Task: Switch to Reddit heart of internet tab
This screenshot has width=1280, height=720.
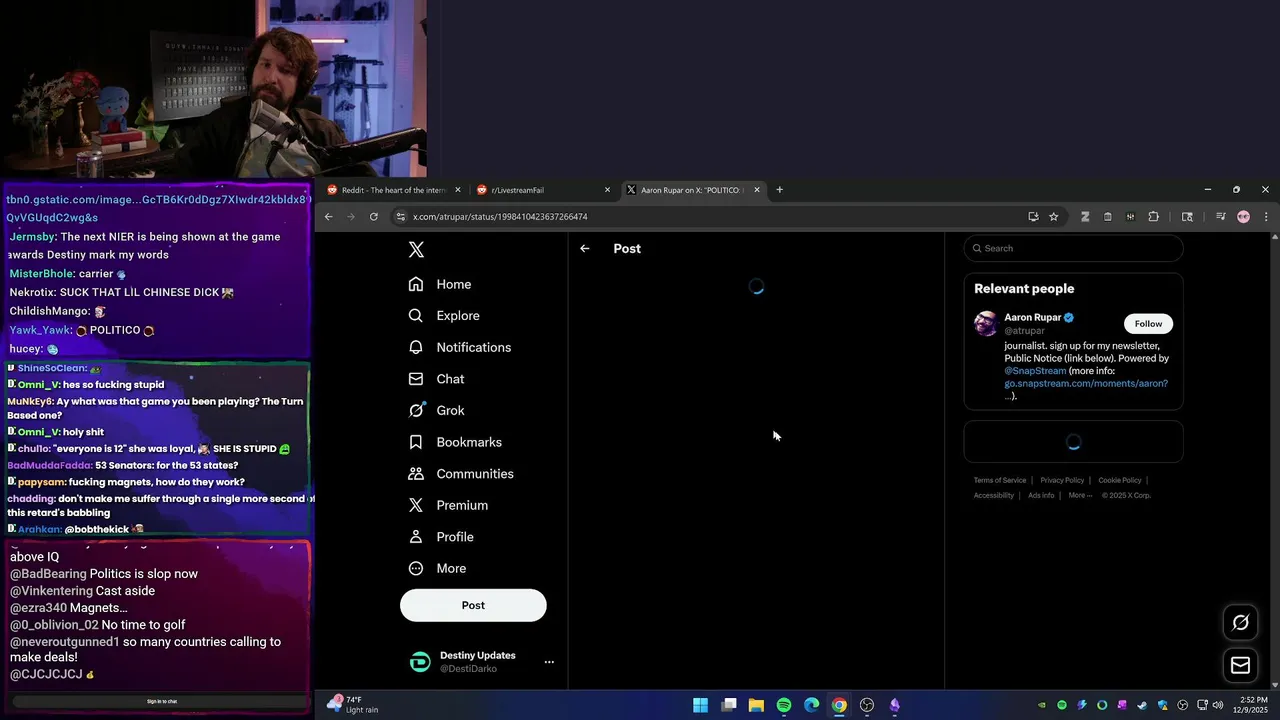Action: (394, 190)
